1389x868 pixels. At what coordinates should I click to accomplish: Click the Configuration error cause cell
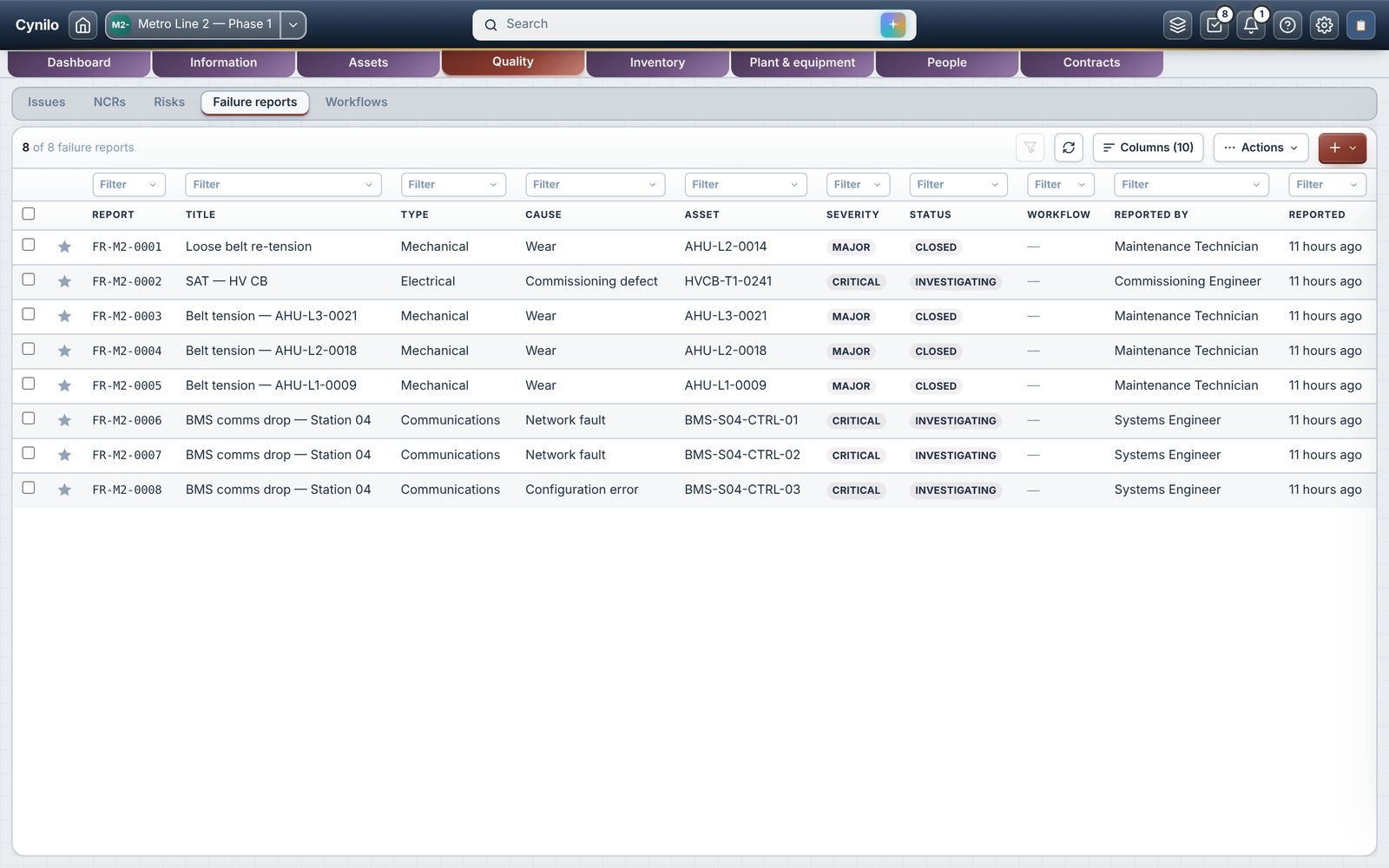pos(582,490)
